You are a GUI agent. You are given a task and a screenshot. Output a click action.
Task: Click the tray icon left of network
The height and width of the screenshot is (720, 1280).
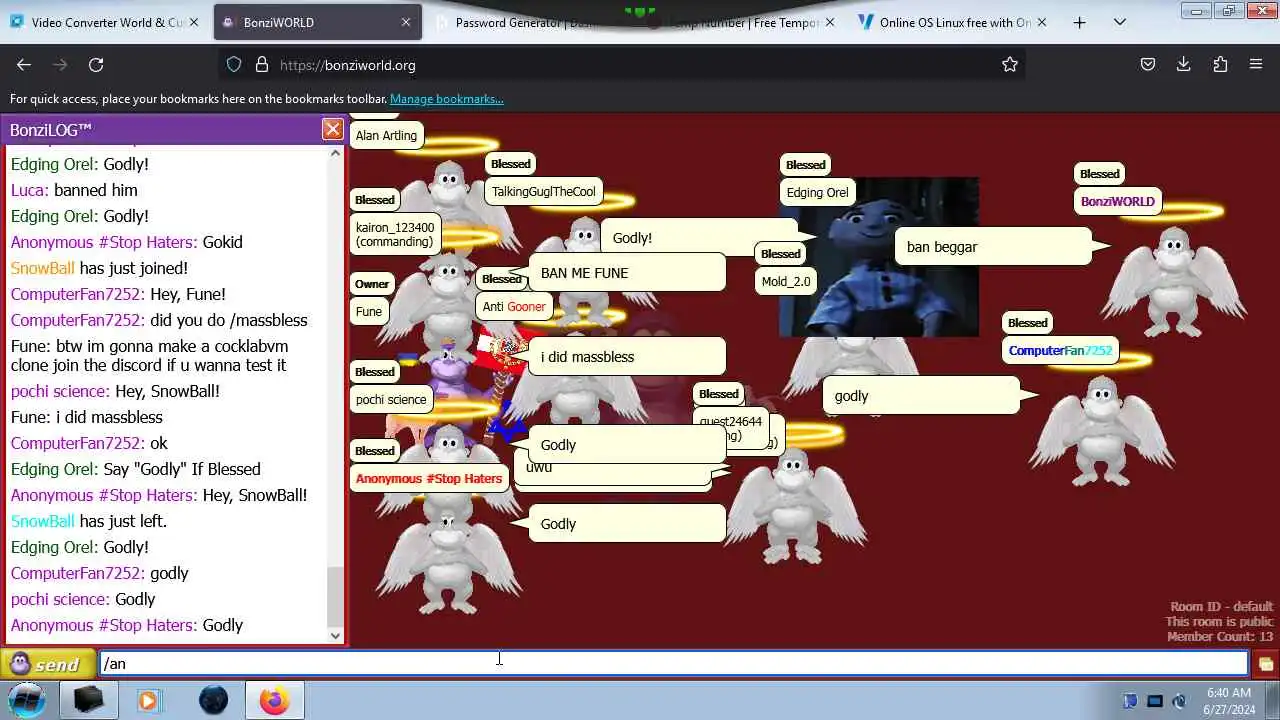pos(1130,701)
